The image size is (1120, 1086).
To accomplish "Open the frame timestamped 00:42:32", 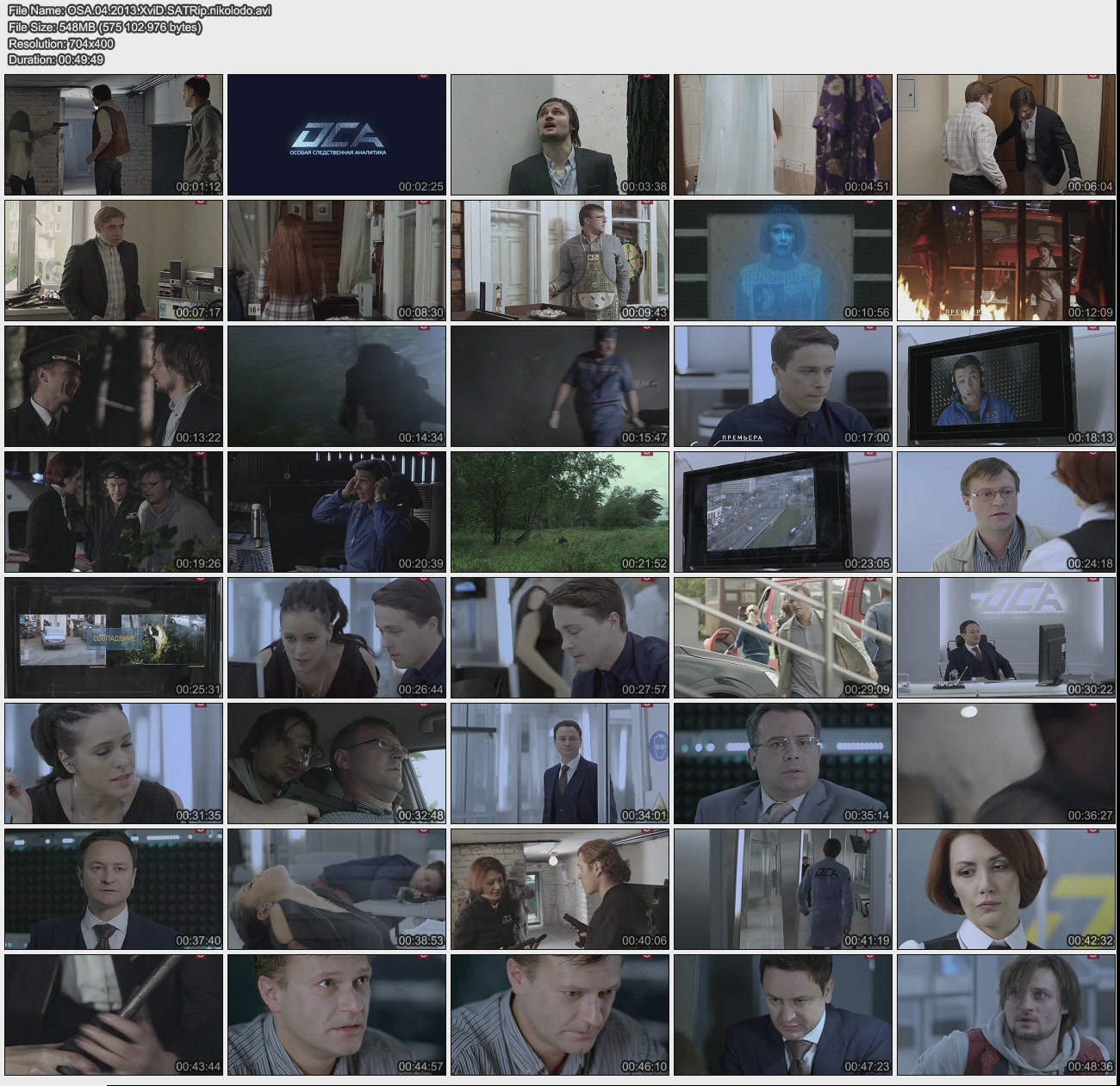I will [1005, 889].
